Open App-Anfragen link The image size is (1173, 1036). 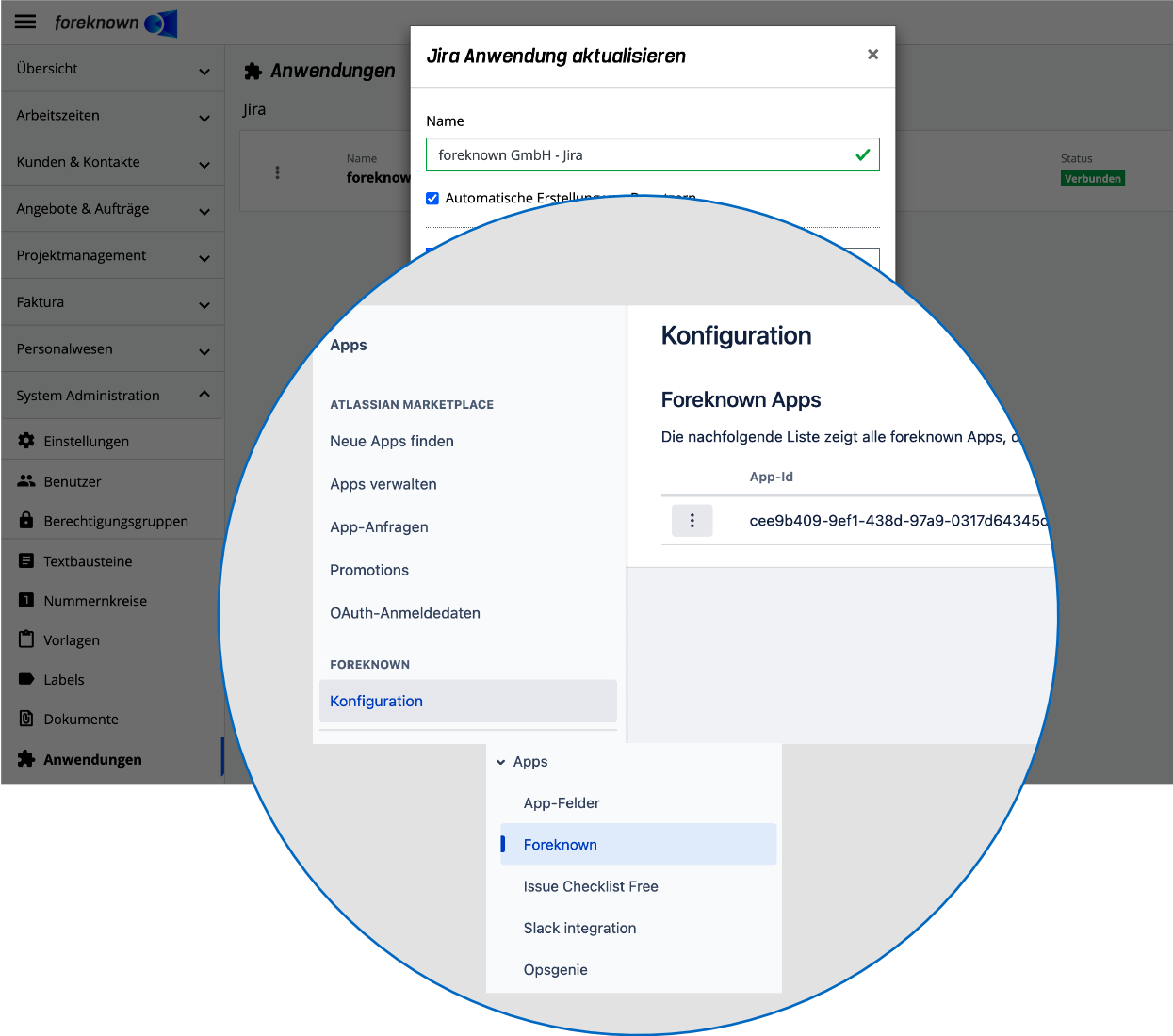point(379,527)
